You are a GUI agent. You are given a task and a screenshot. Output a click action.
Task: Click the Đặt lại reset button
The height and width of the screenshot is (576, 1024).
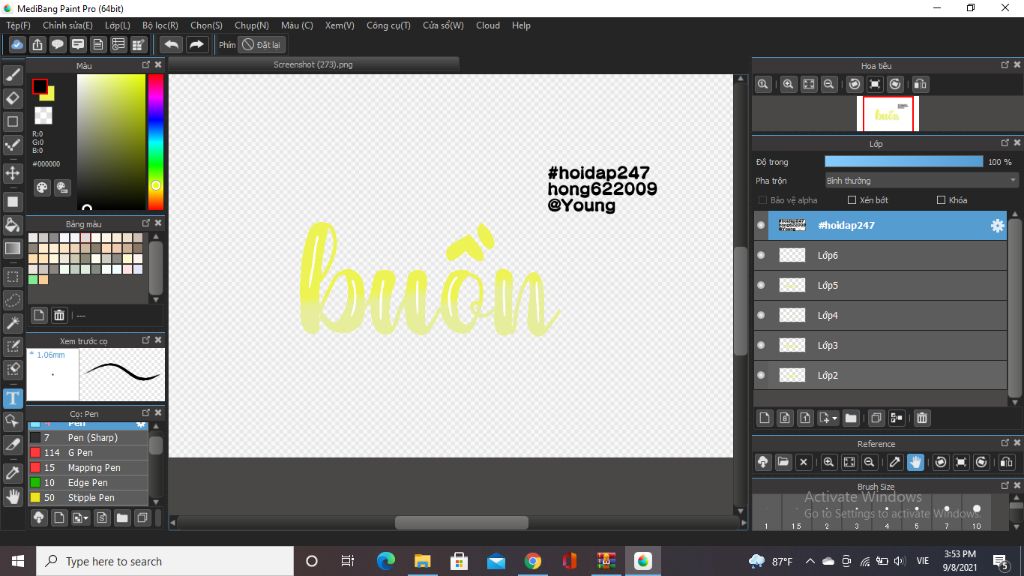click(x=261, y=44)
